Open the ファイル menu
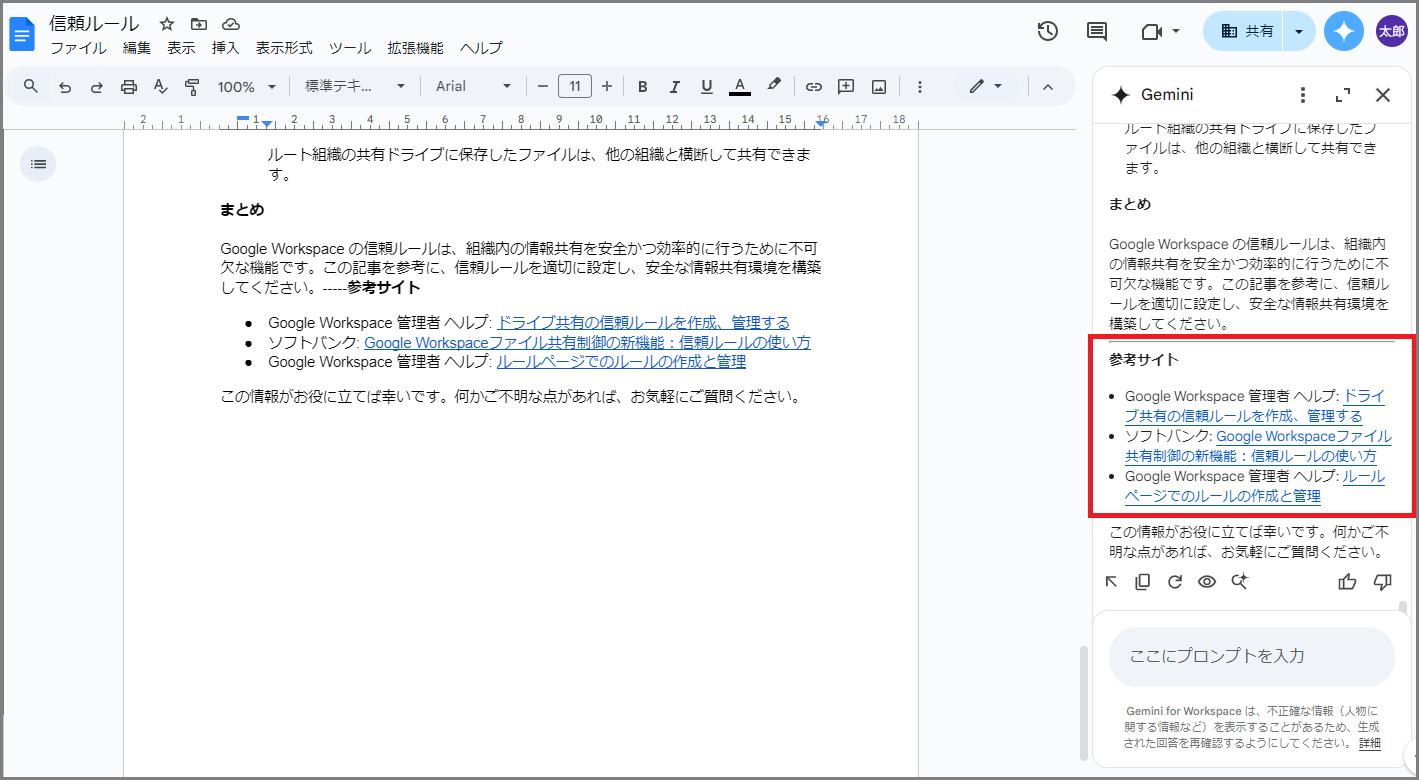Image resolution: width=1419 pixels, height=780 pixels. [78, 48]
